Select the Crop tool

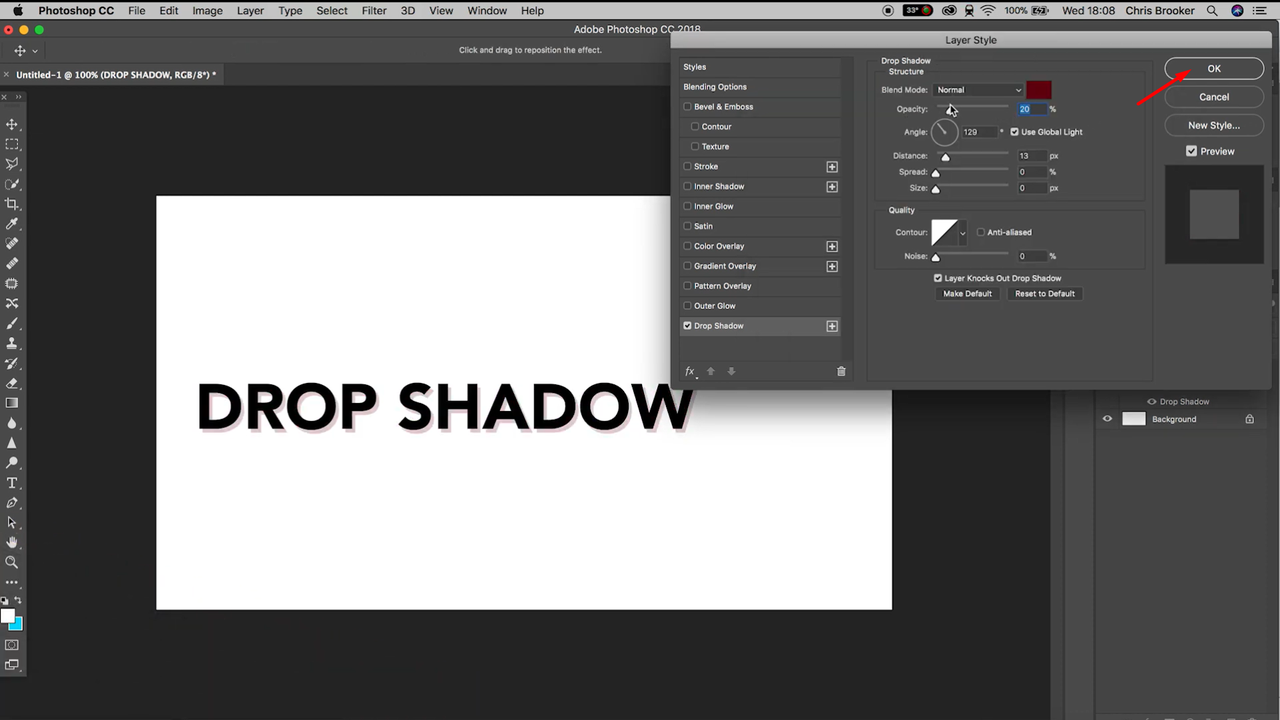(x=13, y=203)
